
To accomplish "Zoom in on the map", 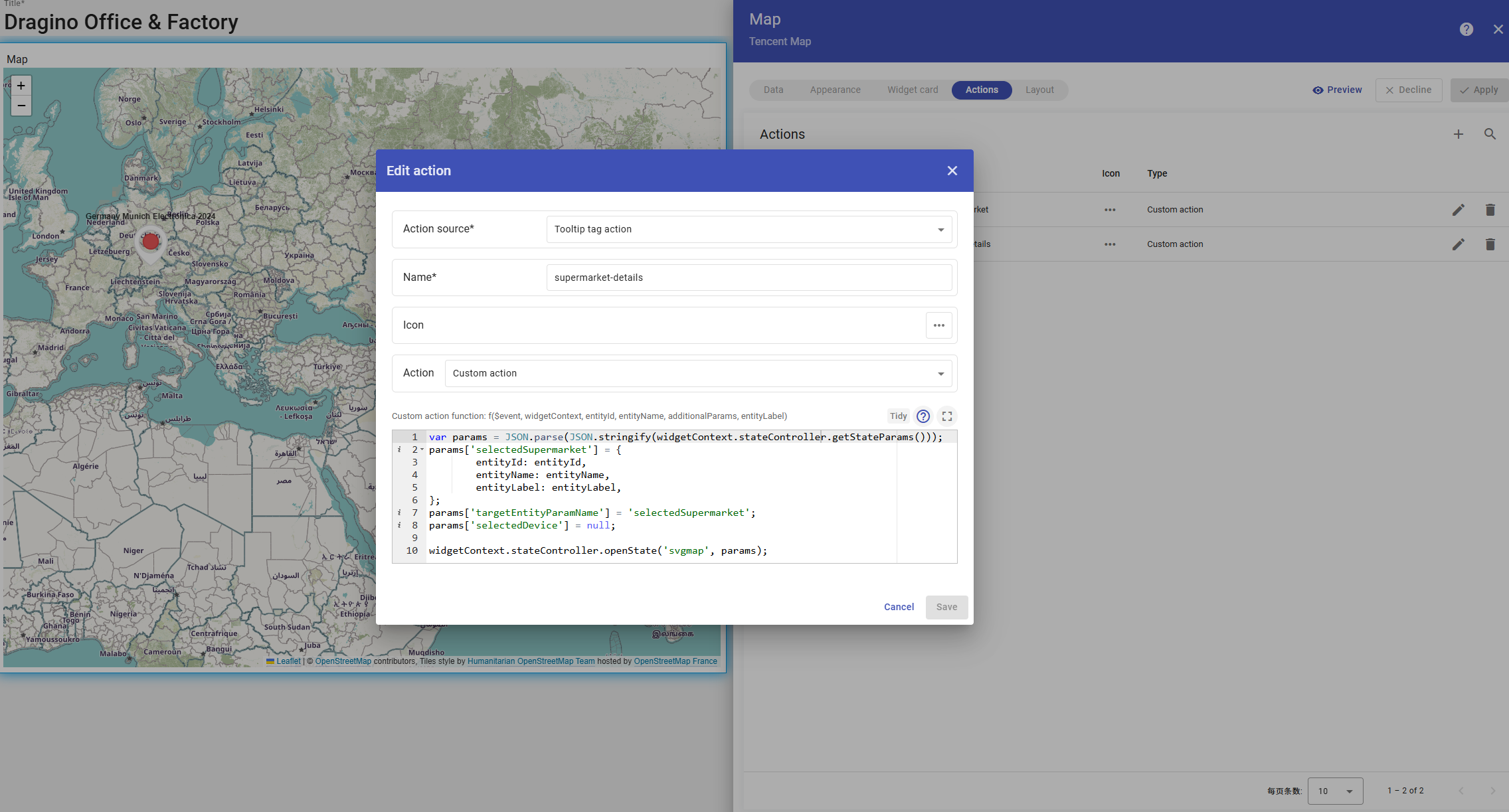I will click(21, 86).
